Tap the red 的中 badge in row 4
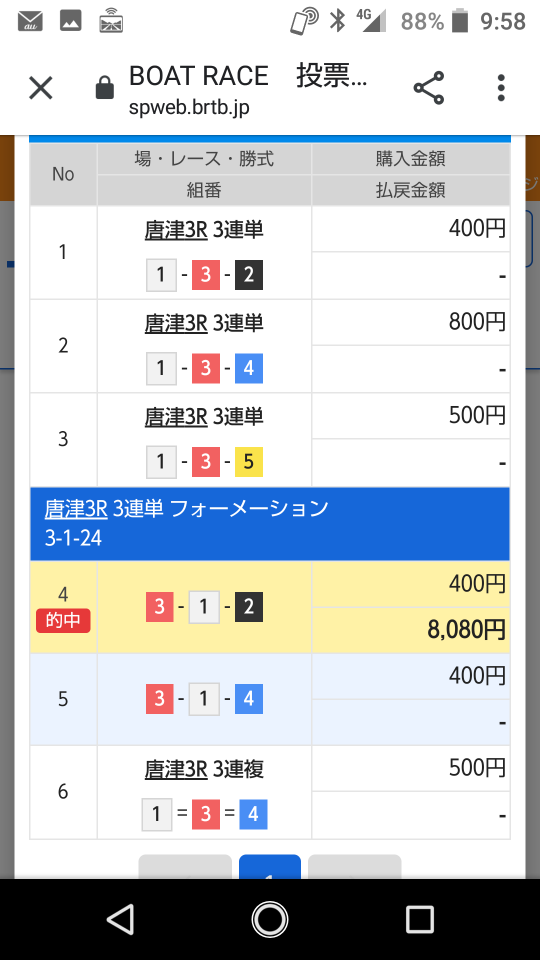Viewport: 540px width, 960px height. coord(63,621)
